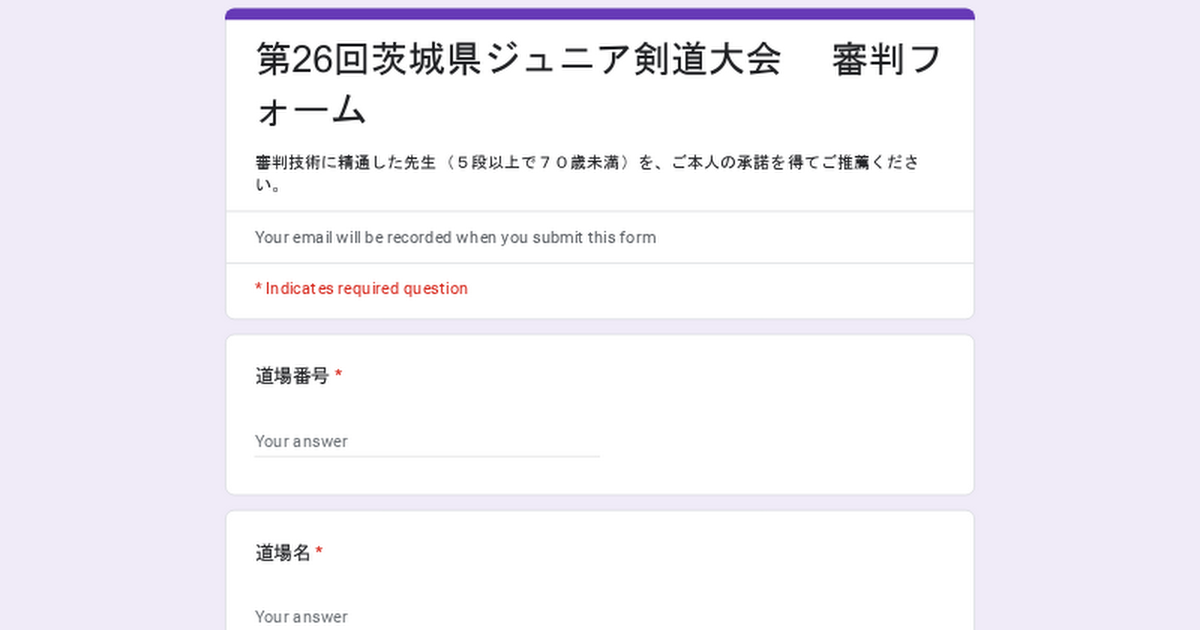Click the 道場名 question label
Screen dimensions: 1200x630
[283, 552]
